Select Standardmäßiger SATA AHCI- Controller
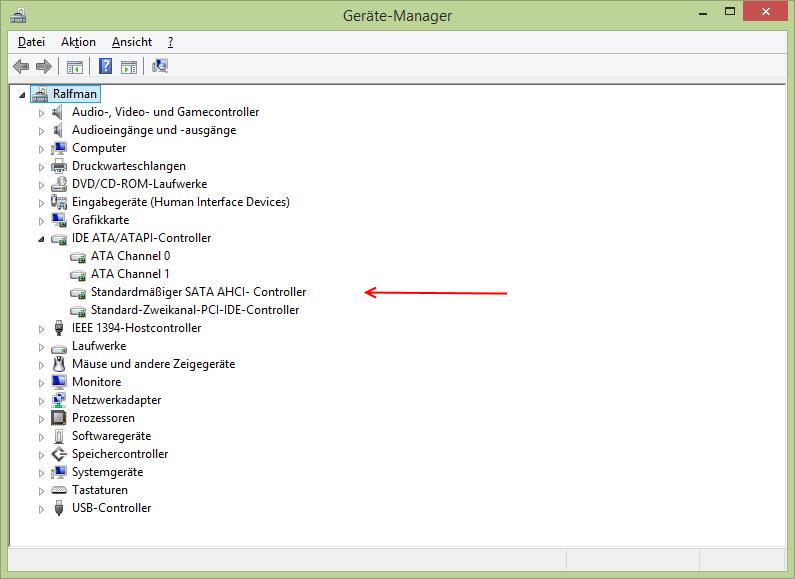 198,292
